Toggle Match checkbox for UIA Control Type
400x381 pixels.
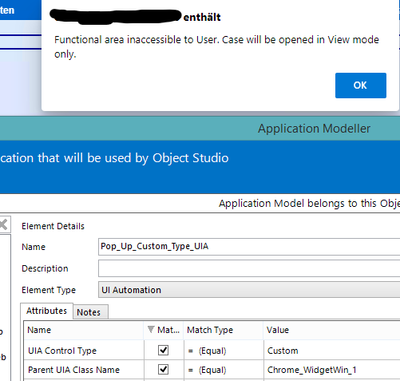(x=163, y=350)
